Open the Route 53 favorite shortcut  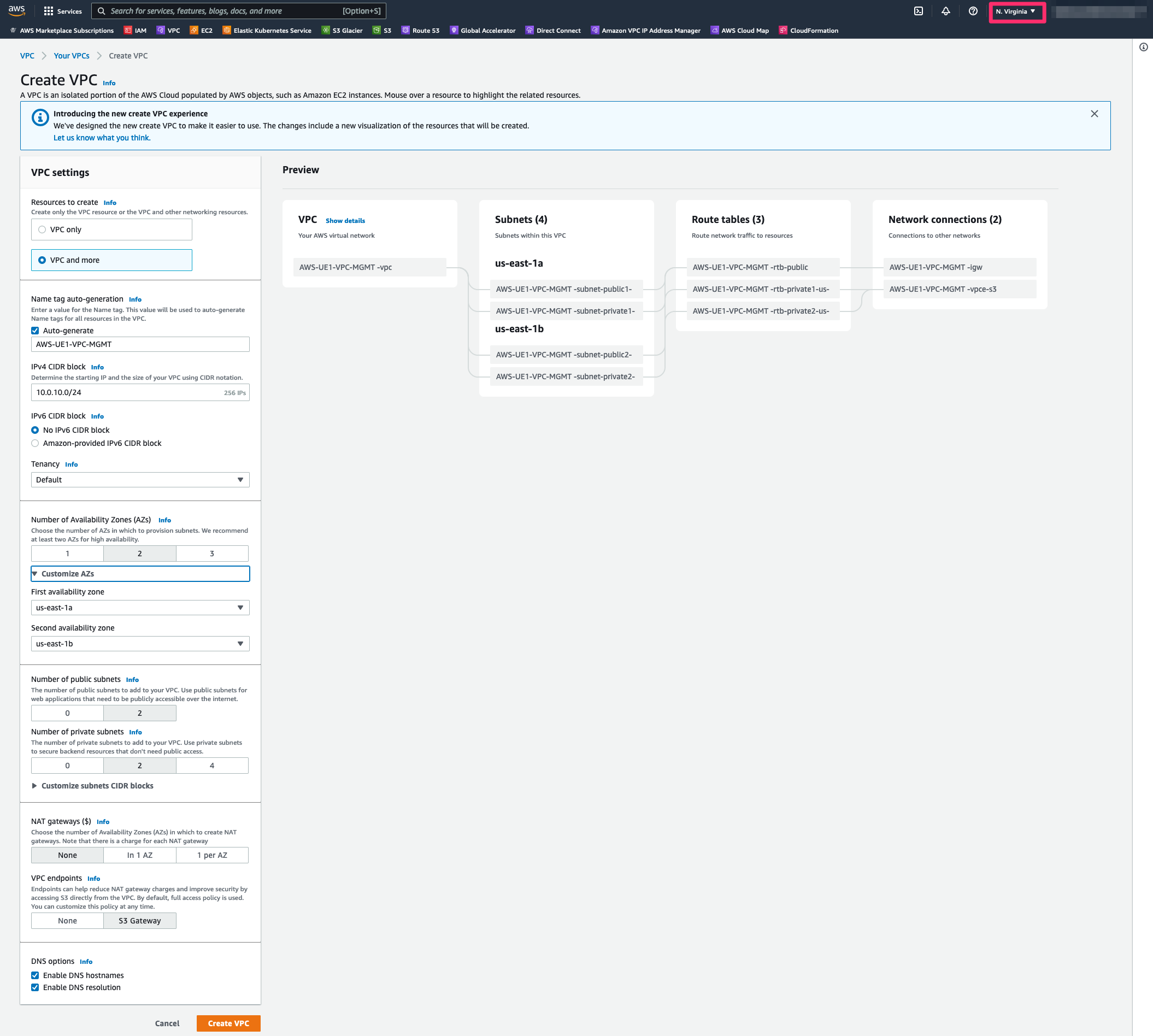coord(425,30)
